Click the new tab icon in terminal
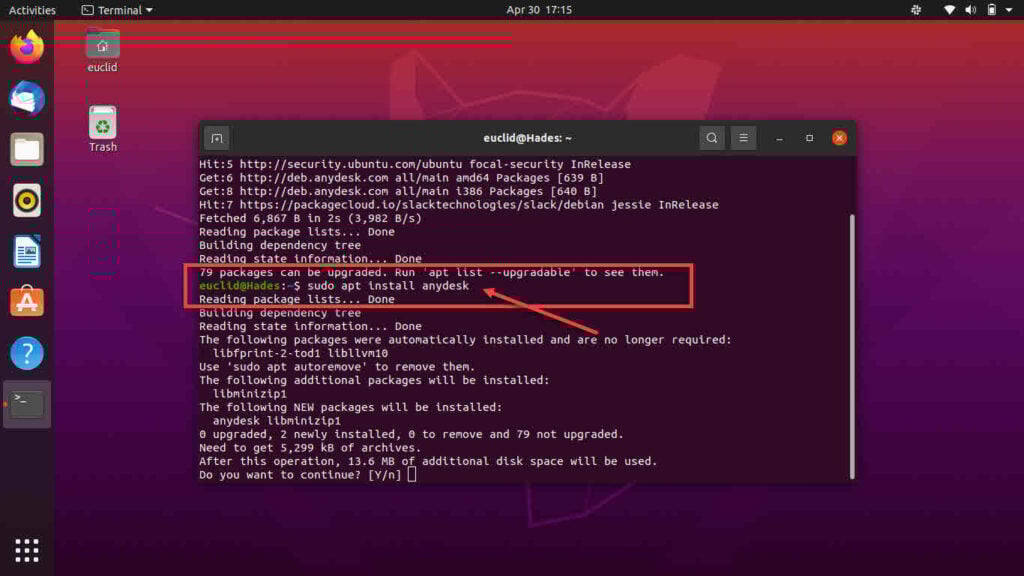This screenshot has width=1024, height=576. tap(217, 138)
